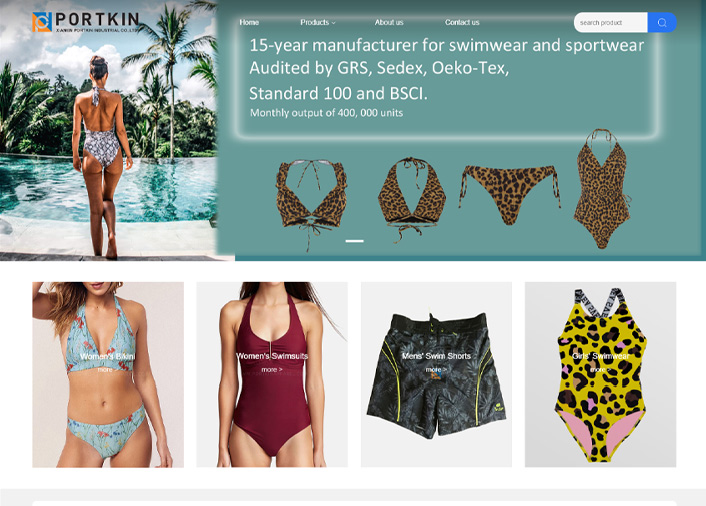
Task: Click the 15-year manufacturer banner headline
Action: click(x=447, y=45)
